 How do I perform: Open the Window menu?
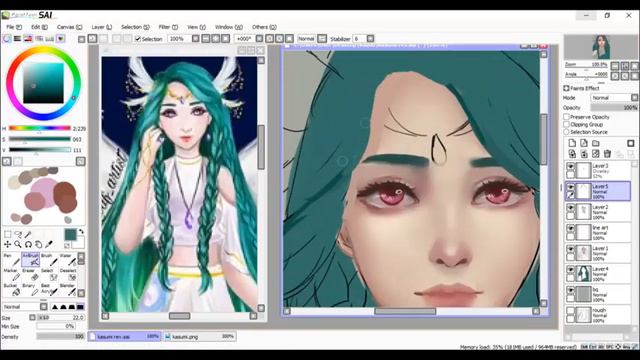pos(229,27)
